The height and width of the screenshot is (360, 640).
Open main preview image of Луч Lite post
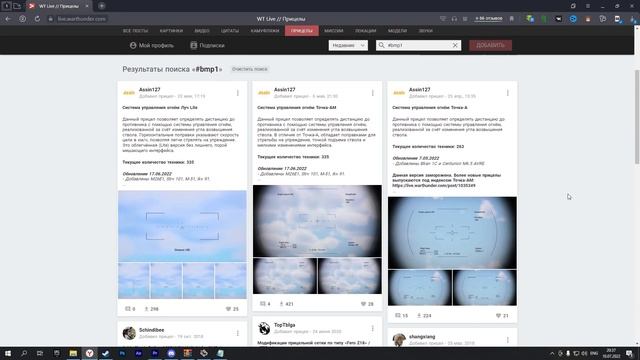[x=182, y=226]
